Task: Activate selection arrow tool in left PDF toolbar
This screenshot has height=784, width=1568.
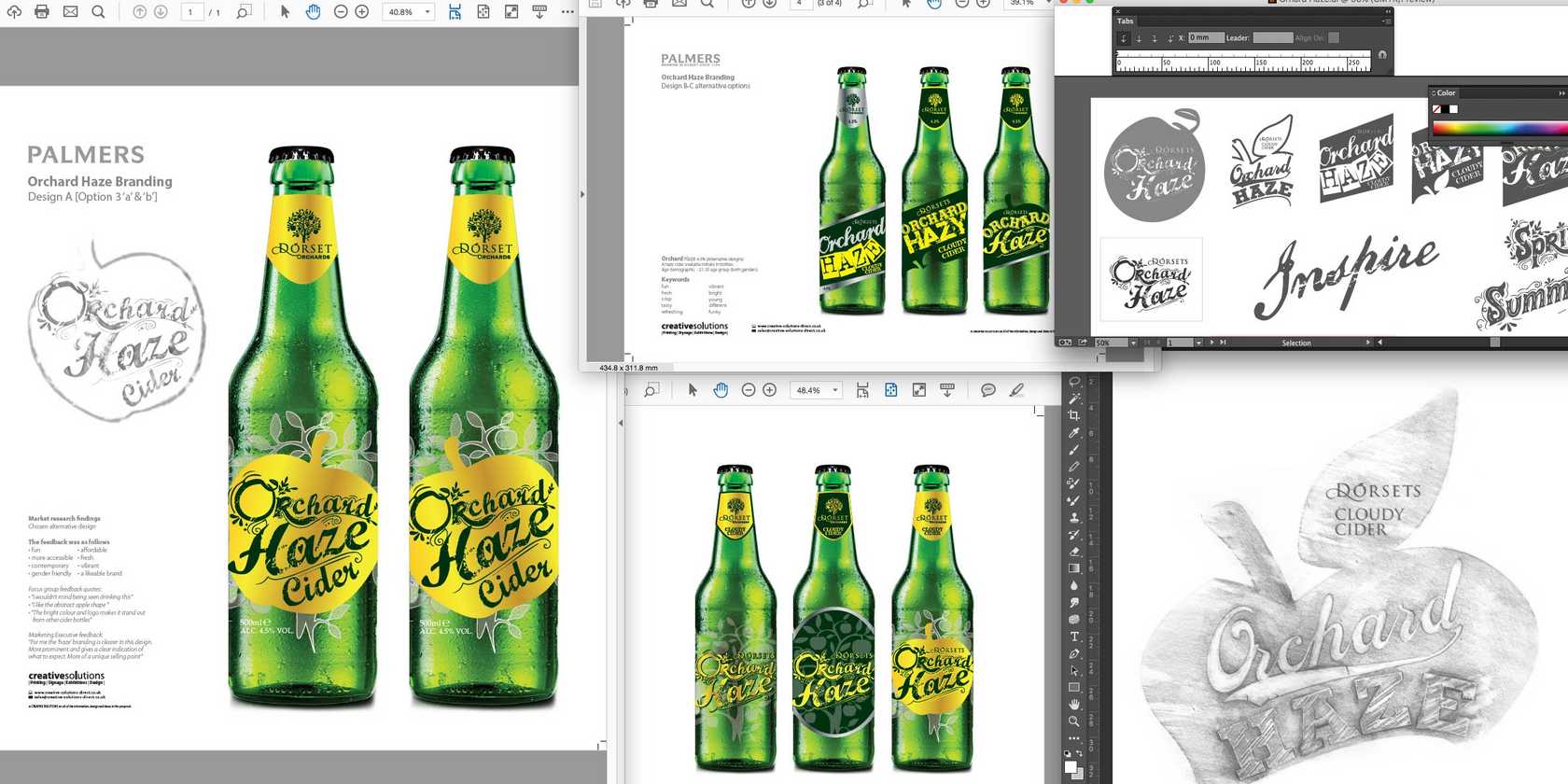Action: click(x=285, y=11)
